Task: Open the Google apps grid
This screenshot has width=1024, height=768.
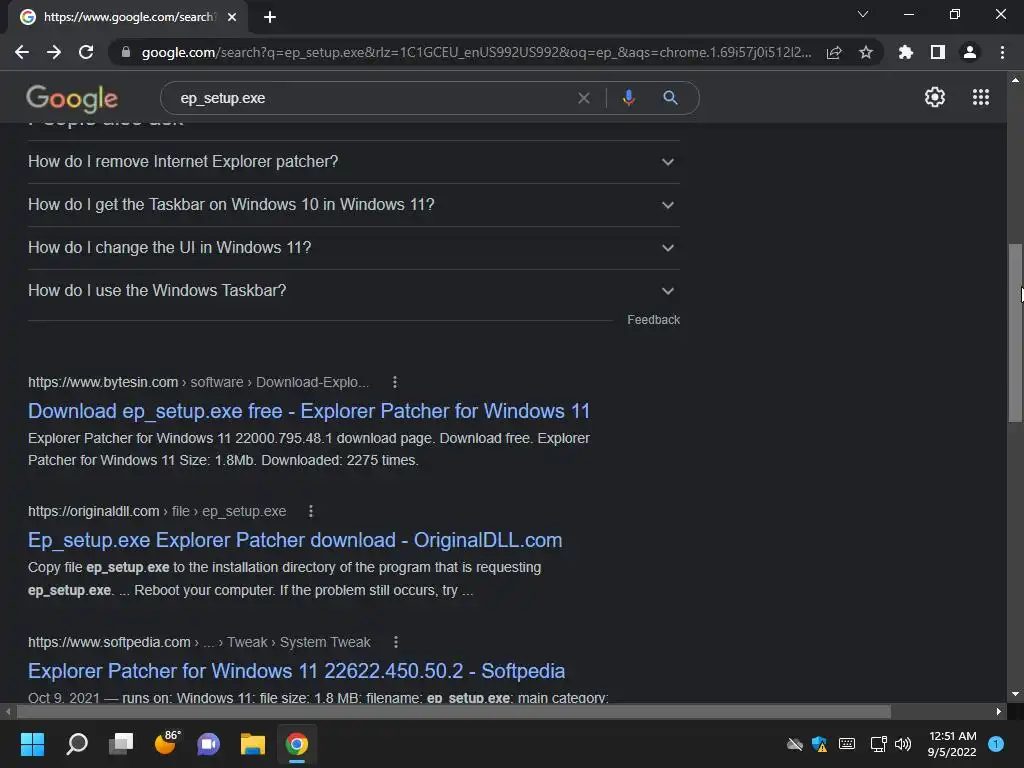Action: coord(981,97)
